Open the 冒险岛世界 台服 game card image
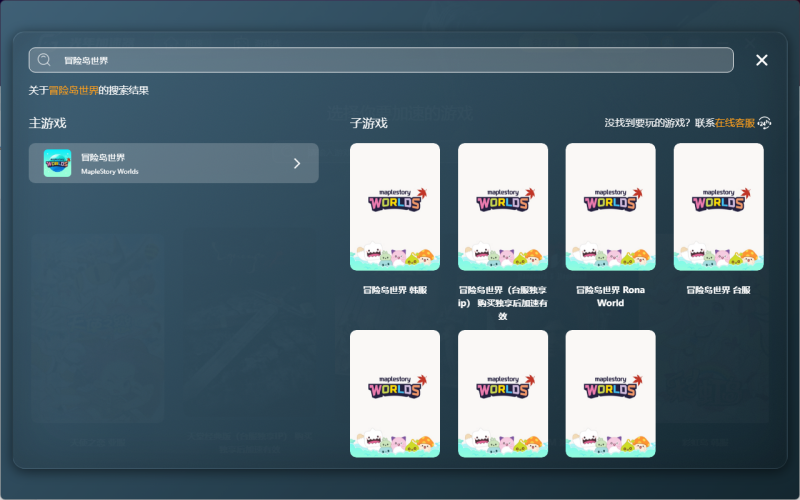The height and width of the screenshot is (500, 800). click(x=719, y=207)
